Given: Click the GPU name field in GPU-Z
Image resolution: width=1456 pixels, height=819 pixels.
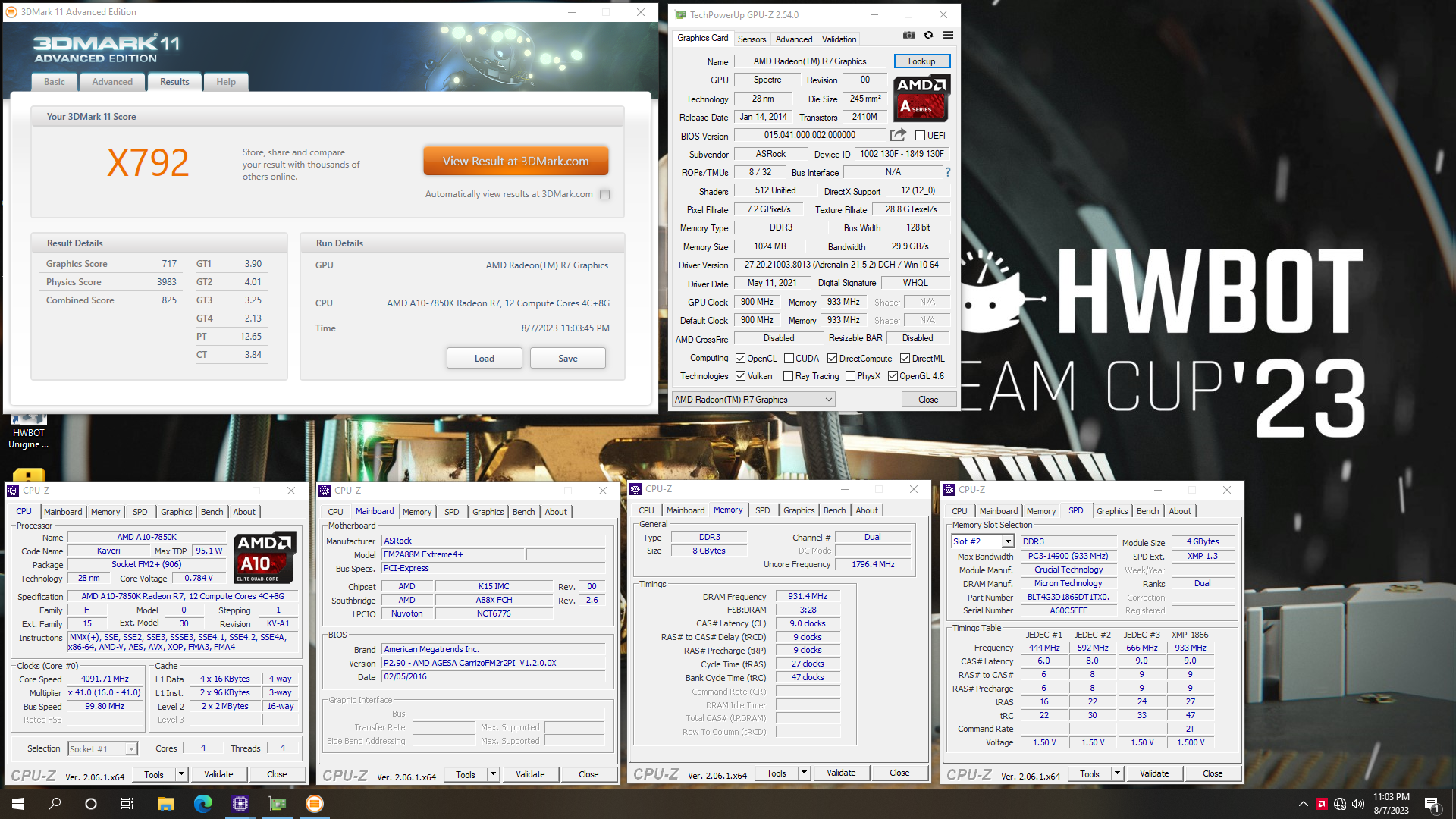Looking at the screenshot, I should [810, 61].
